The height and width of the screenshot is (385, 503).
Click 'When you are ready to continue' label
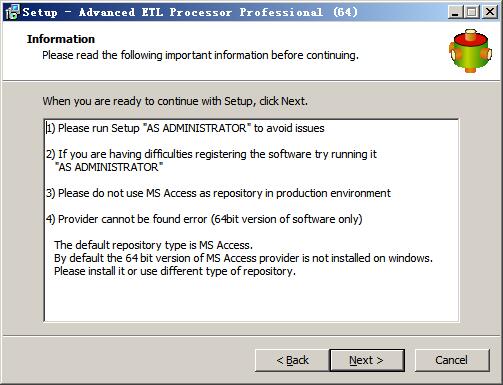[175, 101]
